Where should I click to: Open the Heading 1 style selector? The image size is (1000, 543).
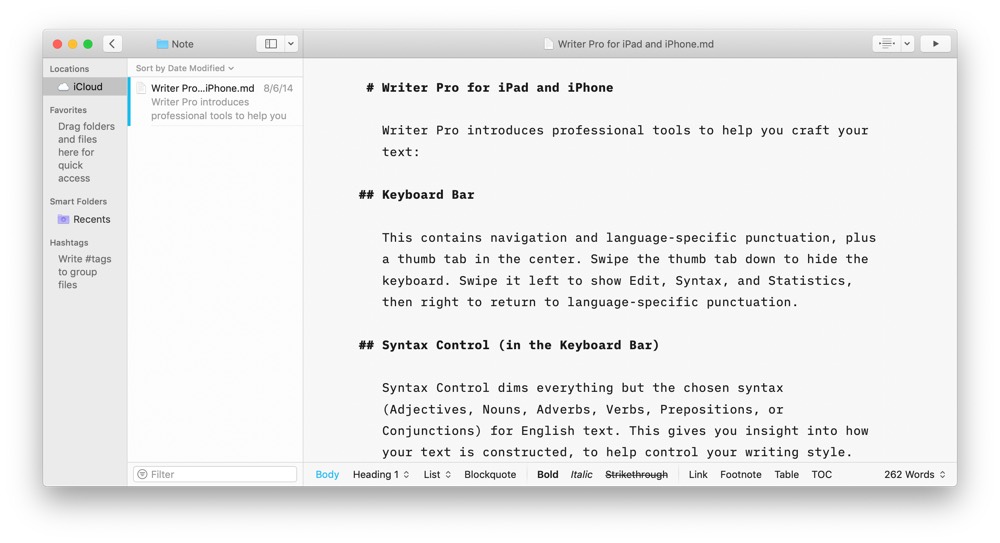381,475
